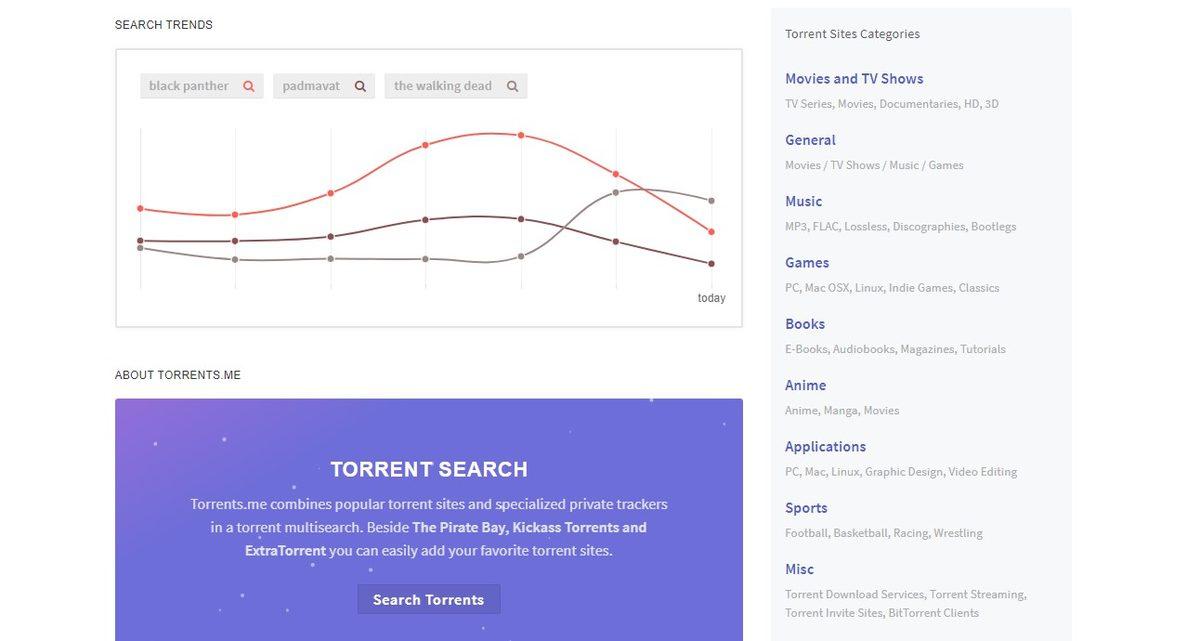Click the padmavat search magnifier icon
This screenshot has width=1200, height=641.
click(360, 86)
